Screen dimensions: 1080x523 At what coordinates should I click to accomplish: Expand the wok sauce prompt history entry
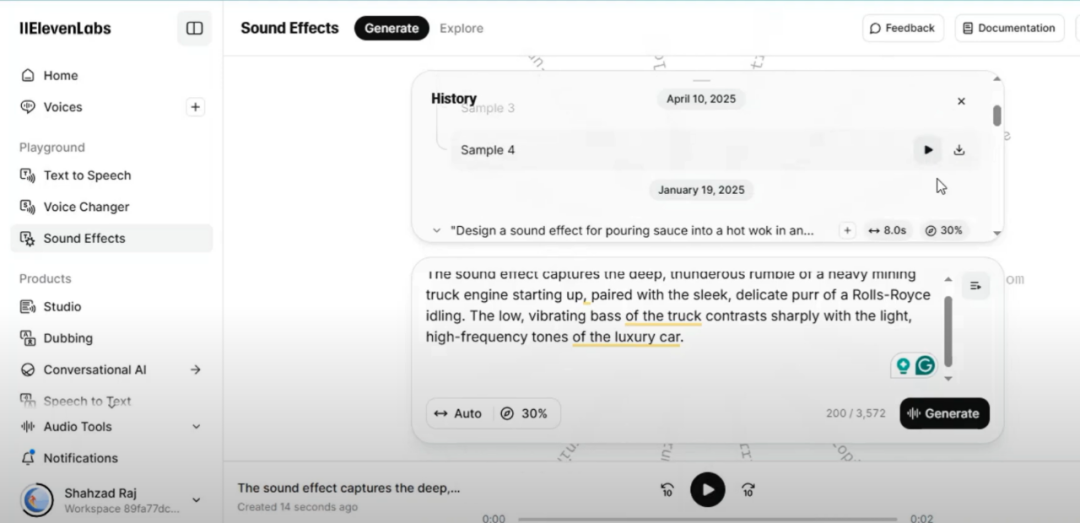pyautogui.click(x=437, y=230)
